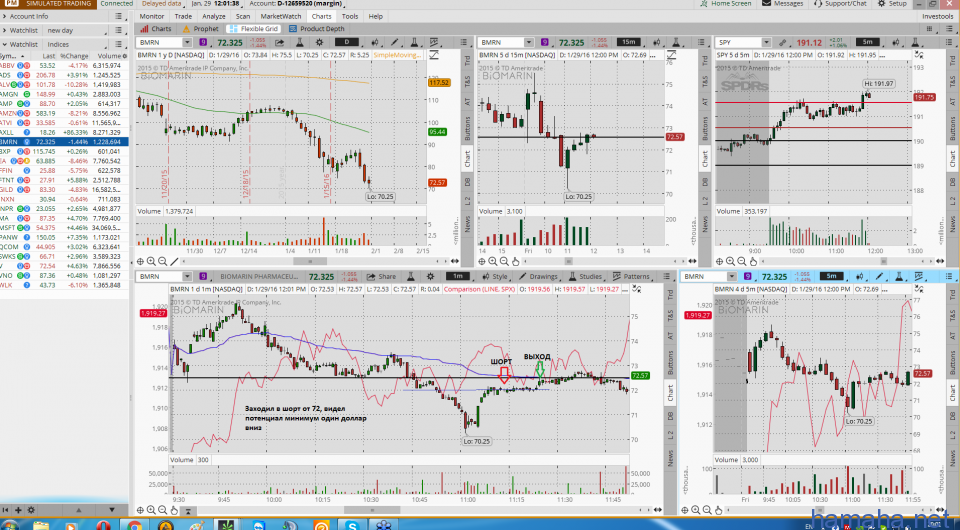960x530 pixels.
Task: Open BMRN symbol dropdown in daily chart
Action: (x=186, y=42)
